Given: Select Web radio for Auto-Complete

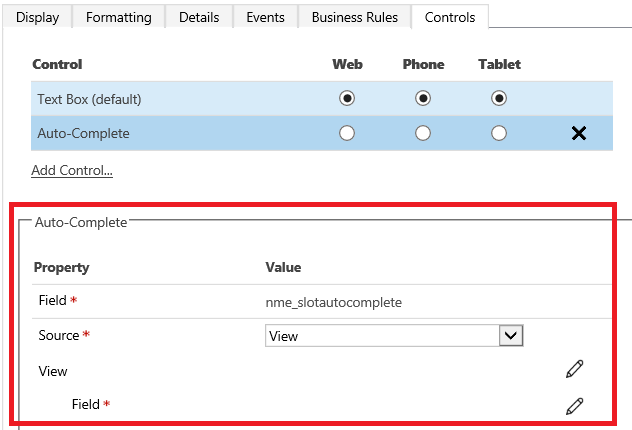Looking at the screenshot, I should pos(347,133).
